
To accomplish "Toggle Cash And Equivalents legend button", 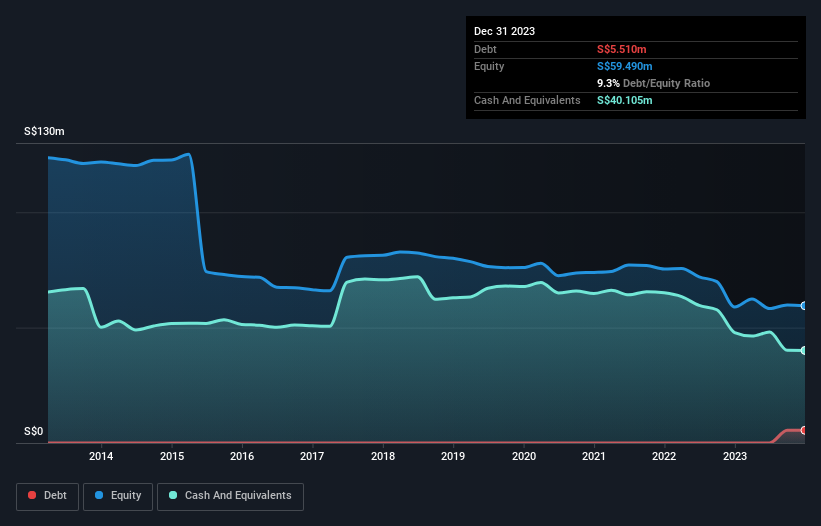I will [x=230, y=495].
